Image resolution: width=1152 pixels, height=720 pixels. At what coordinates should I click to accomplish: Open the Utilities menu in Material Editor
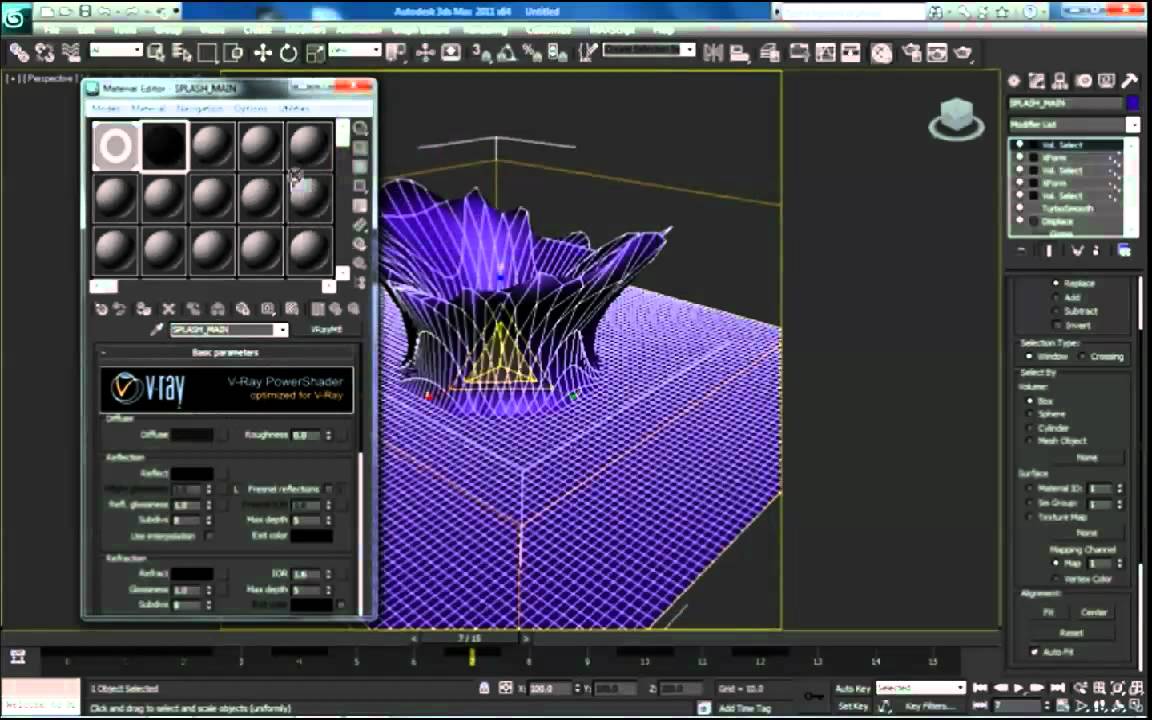[x=295, y=108]
